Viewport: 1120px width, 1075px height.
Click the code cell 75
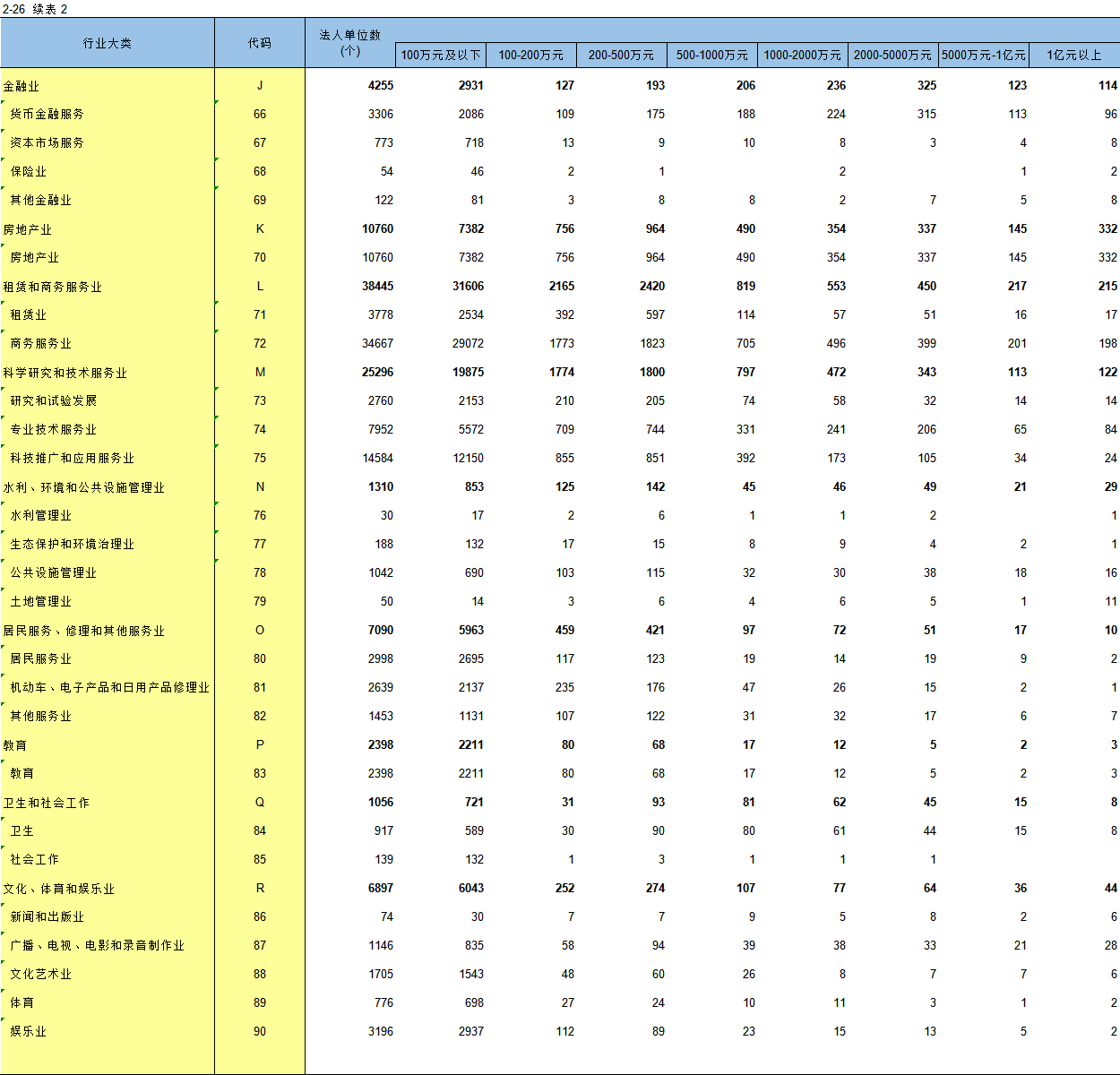(x=260, y=459)
